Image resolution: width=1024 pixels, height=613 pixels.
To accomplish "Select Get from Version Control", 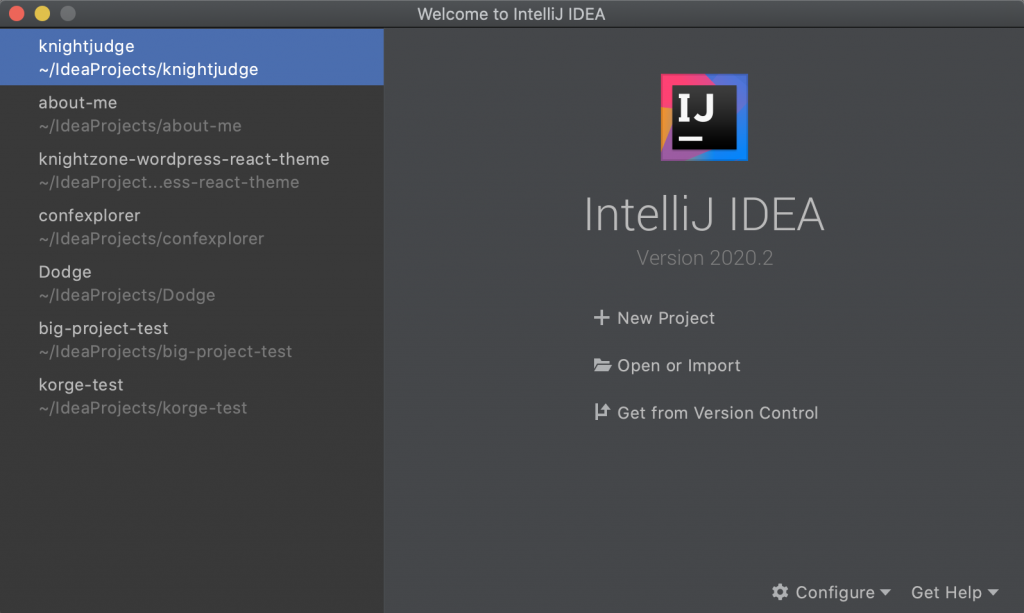I will [x=717, y=412].
